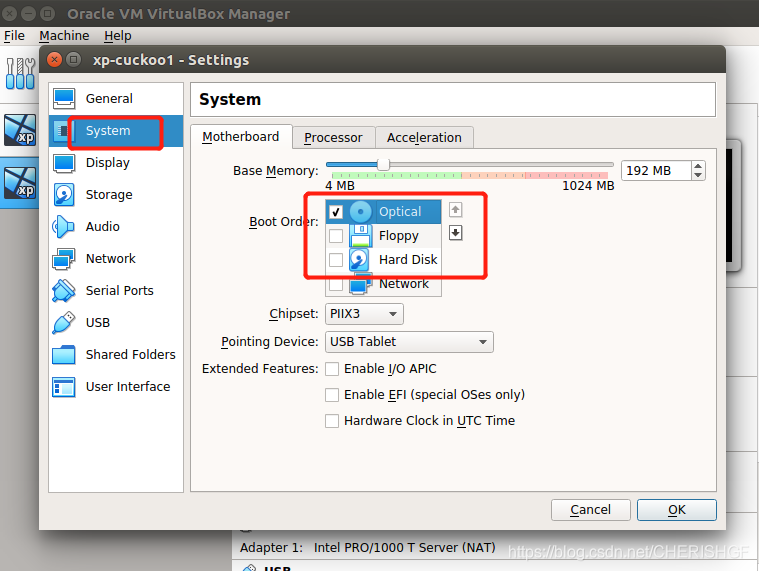Screen dimensions: 759x571
Task: Switch to the Acceleration tab
Action: [x=424, y=138]
